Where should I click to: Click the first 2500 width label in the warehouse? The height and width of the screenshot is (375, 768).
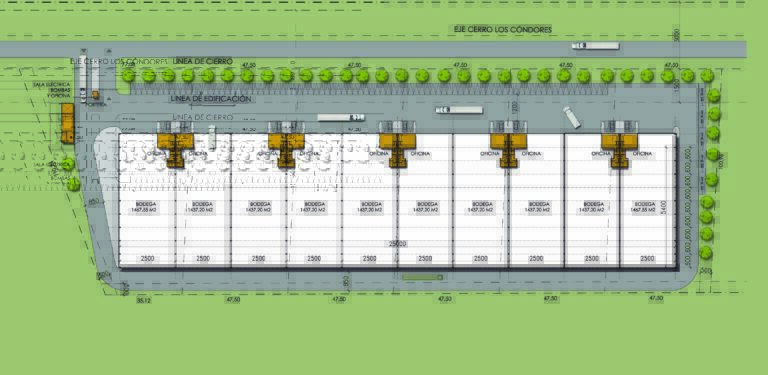pos(147,258)
